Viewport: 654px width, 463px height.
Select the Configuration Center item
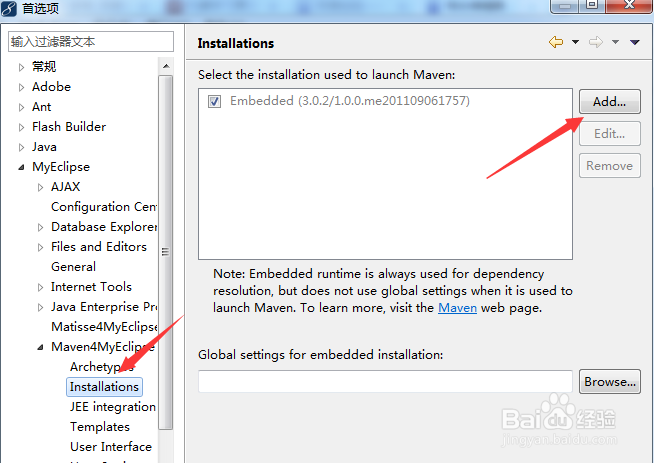coord(104,207)
